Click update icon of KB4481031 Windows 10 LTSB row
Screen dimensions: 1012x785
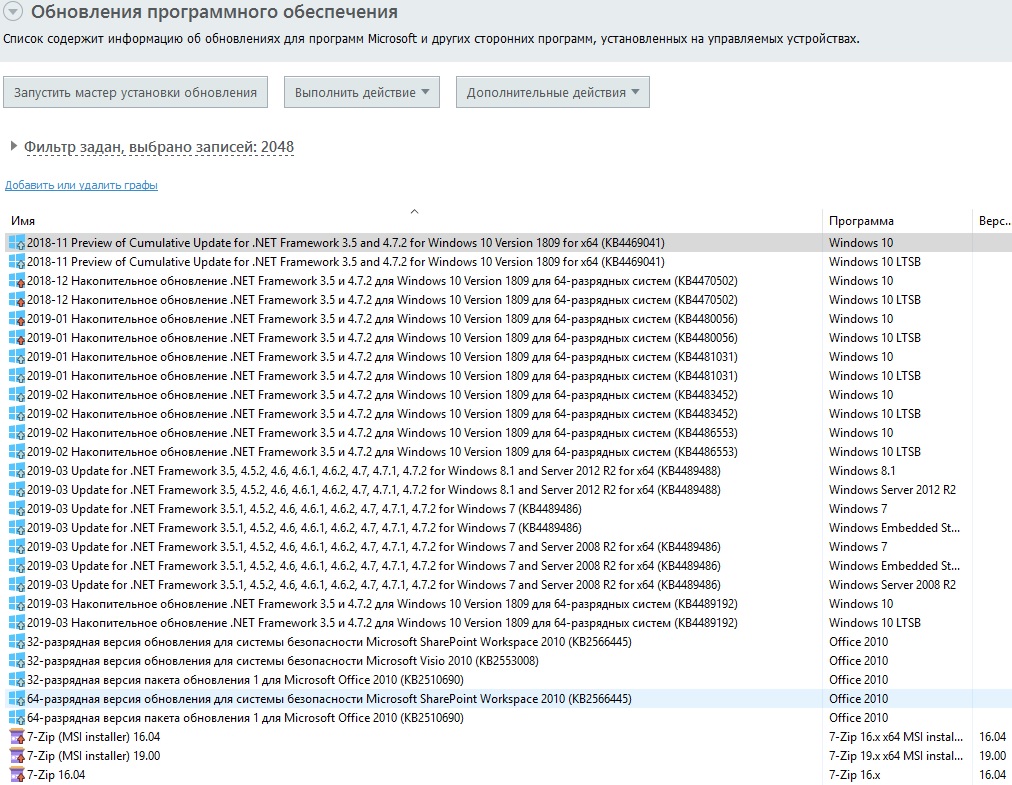click(17, 376)
